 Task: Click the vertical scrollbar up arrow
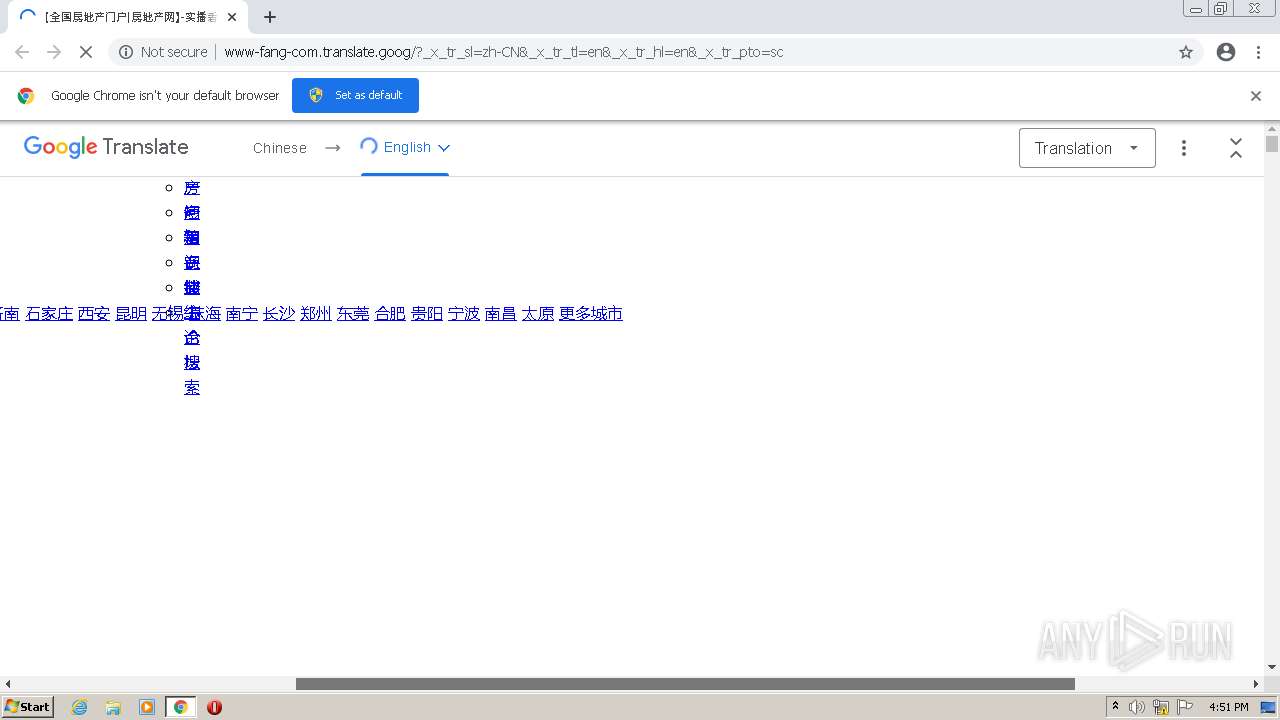click(1272, 128)
